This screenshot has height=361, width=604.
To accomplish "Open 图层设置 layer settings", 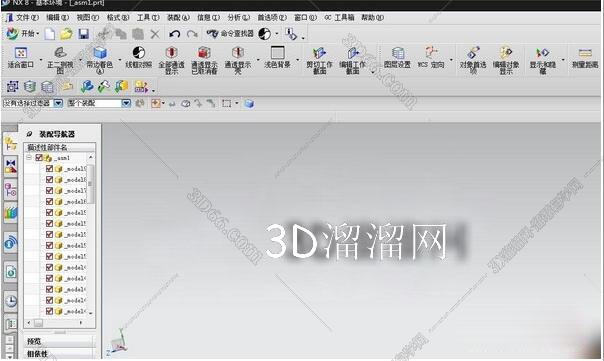I will click(x=398, y=58).
